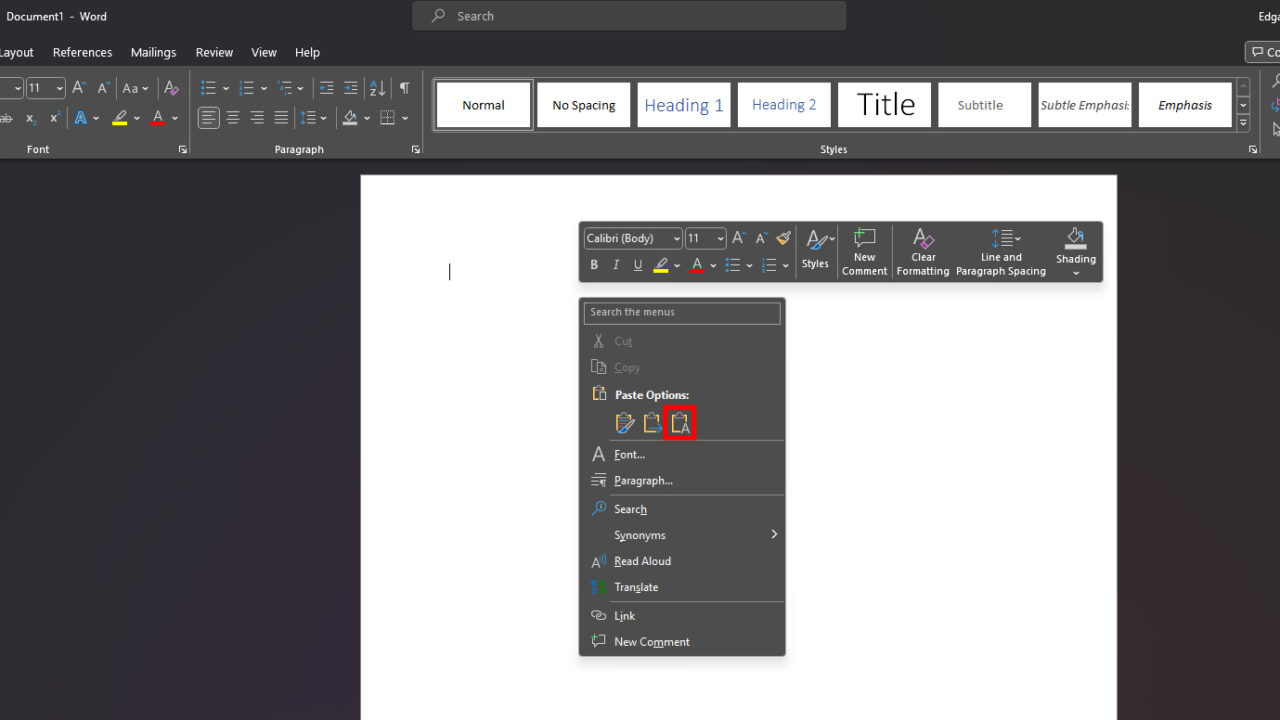Toggle Bold in the mini toolbar
Image resolution: width=1280 pixels, height=720 pixels.
tap(594, 265)
